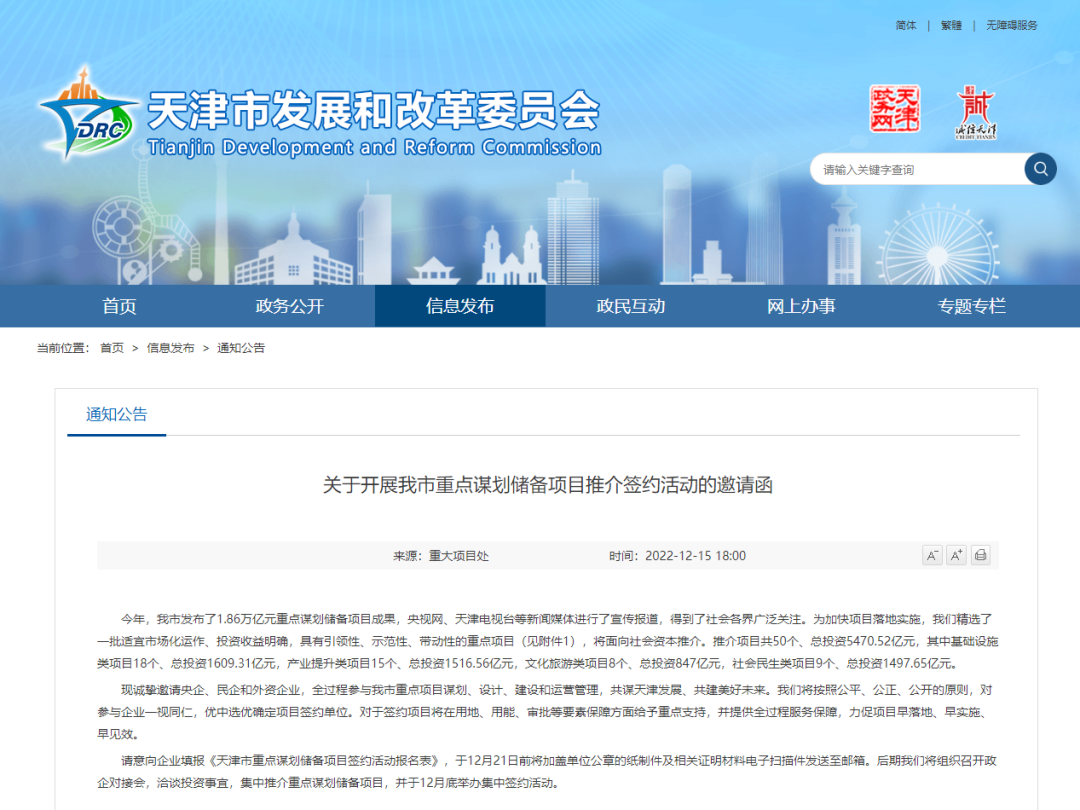The height and width of the screenshot is (810, 1080).
Task: Click the date 2022-12-15 18:00
Action: (x=695, y=556)
